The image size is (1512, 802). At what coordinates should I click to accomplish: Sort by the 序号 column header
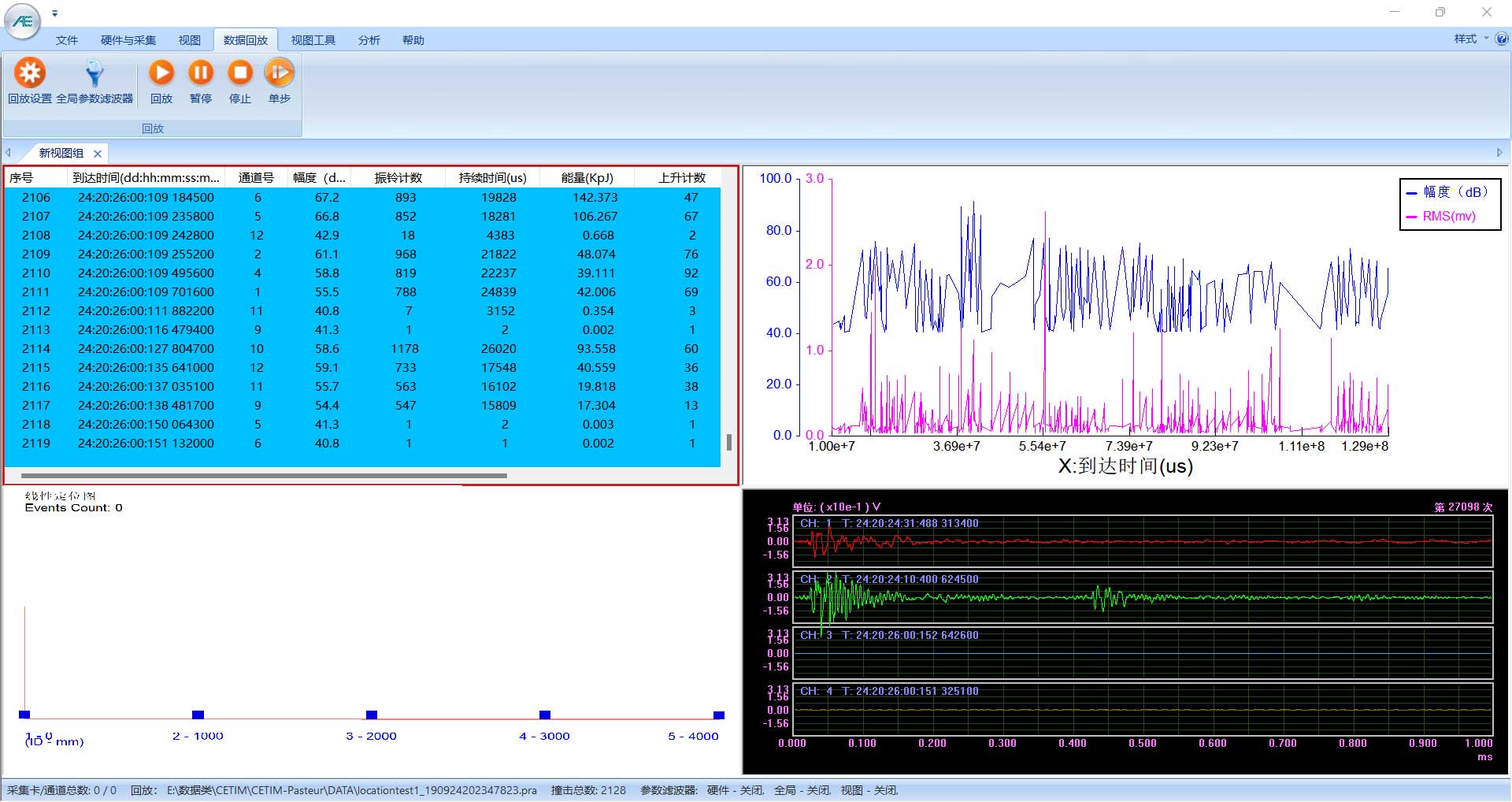pos(35,177)
